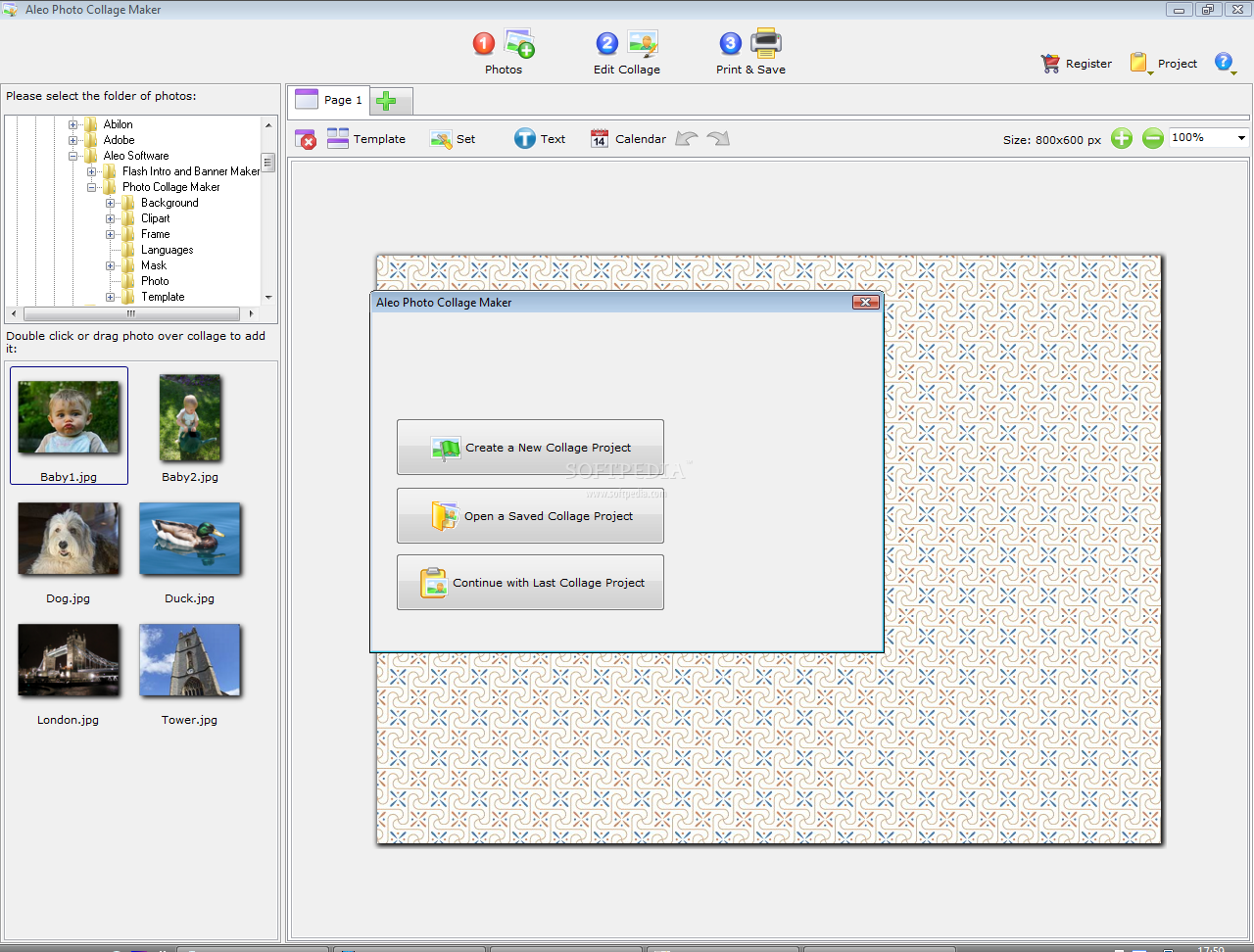
Task: Open the Template chooser
Action: tap(366, 139)
